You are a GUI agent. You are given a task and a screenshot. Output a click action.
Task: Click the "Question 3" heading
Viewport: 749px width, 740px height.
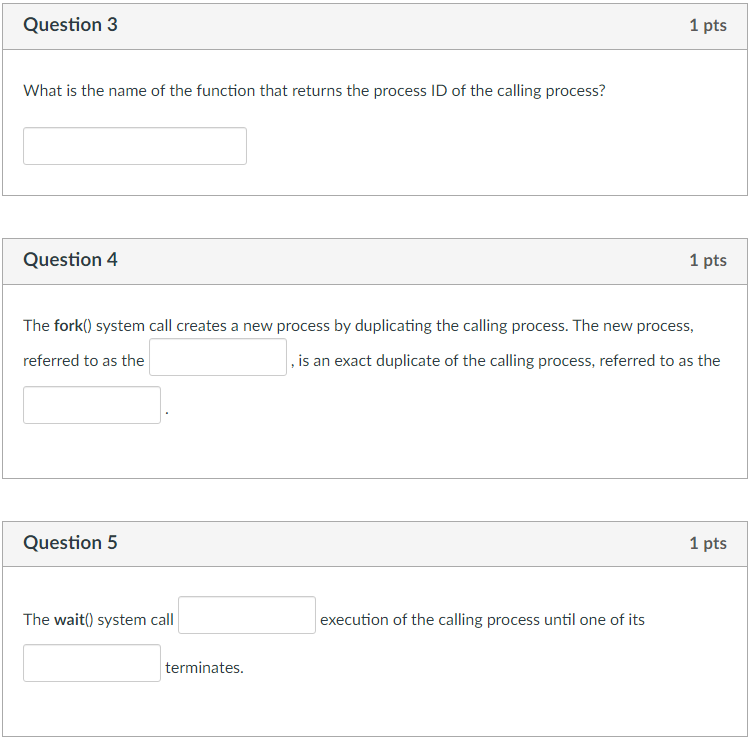70,25
